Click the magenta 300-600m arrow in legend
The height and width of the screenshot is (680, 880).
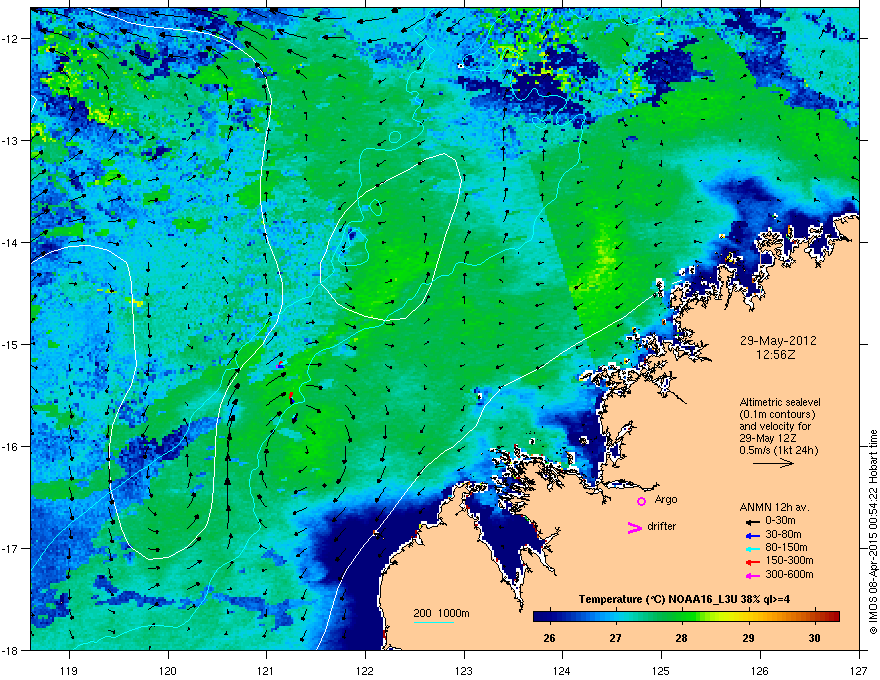[752, 575]
